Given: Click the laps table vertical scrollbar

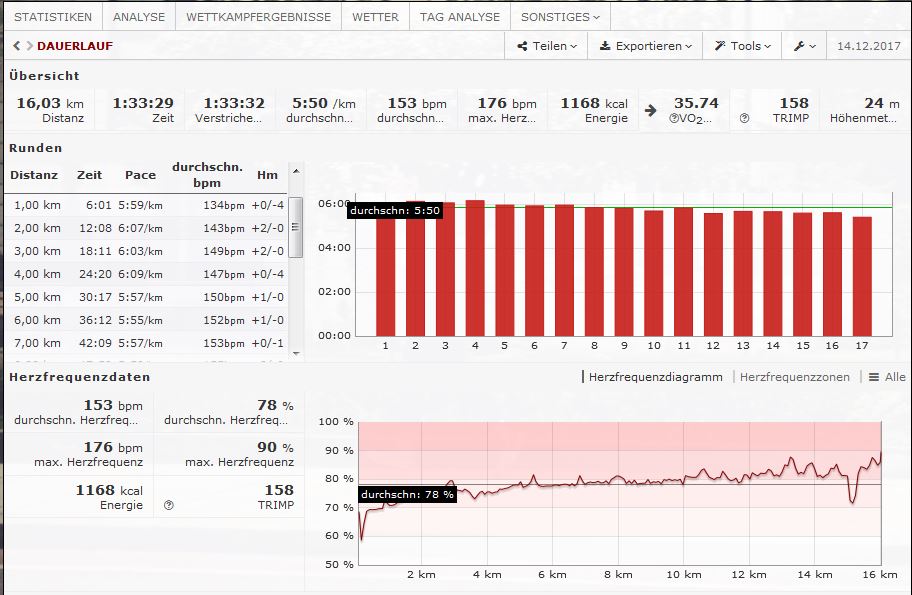Looking at the screenshot, I should pyautogui.click(x=295, y=240).
